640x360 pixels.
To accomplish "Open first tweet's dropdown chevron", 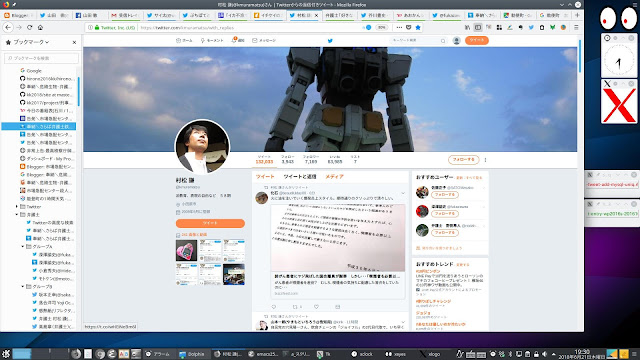I will point(403,193).
